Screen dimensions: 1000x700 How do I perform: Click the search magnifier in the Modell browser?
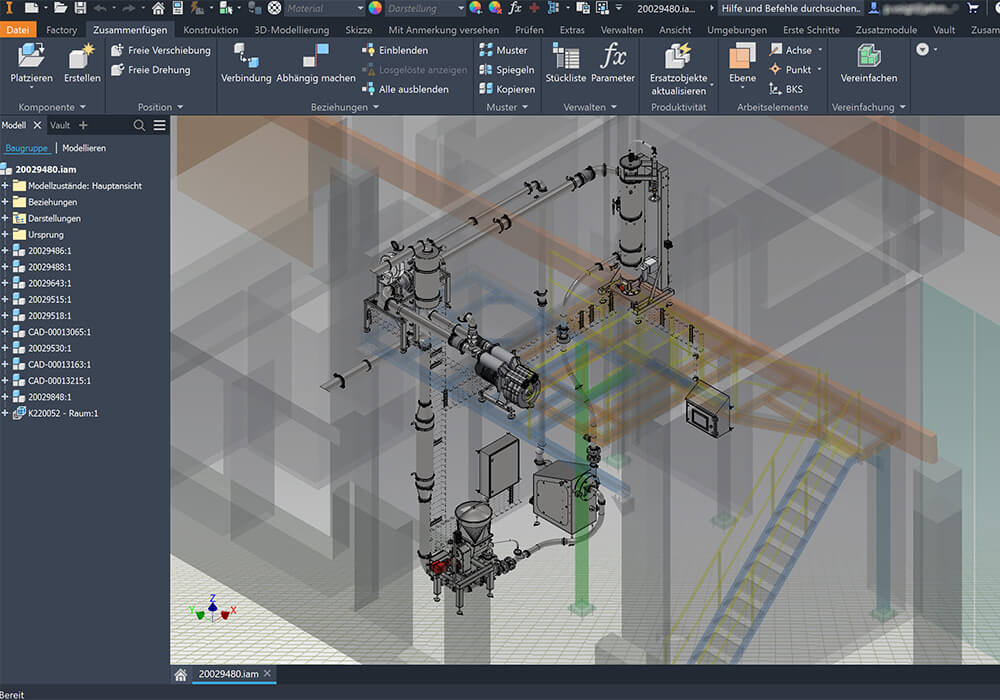click(139, 126)
